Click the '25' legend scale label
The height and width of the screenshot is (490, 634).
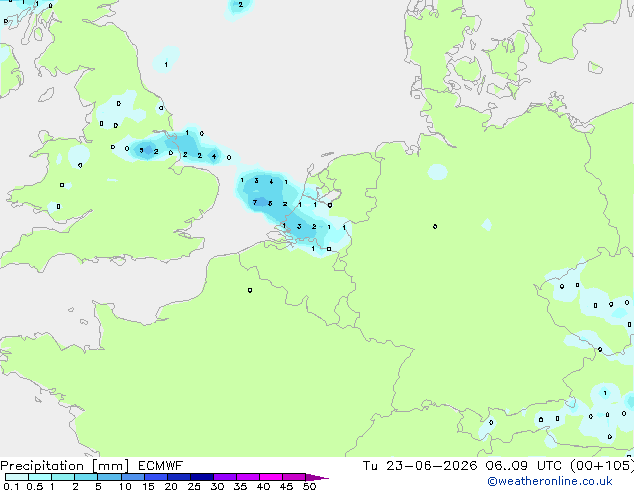194,486
